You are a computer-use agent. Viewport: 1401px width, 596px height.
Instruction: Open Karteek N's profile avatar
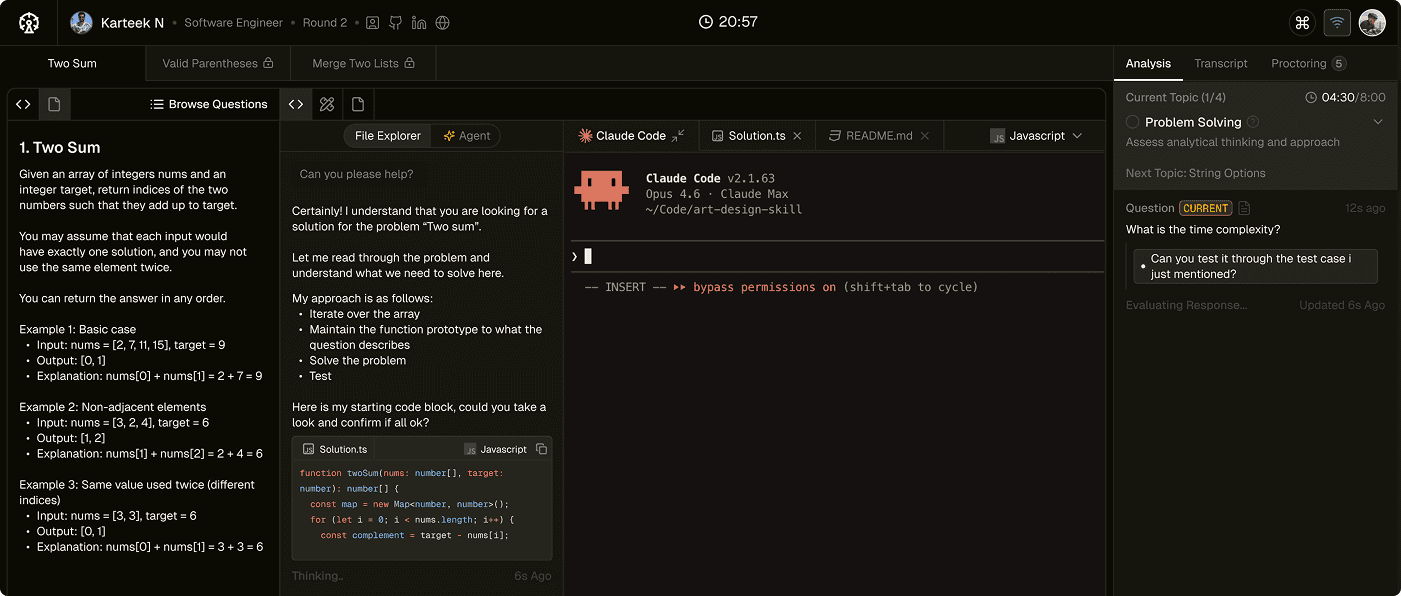tap(82, 22)
